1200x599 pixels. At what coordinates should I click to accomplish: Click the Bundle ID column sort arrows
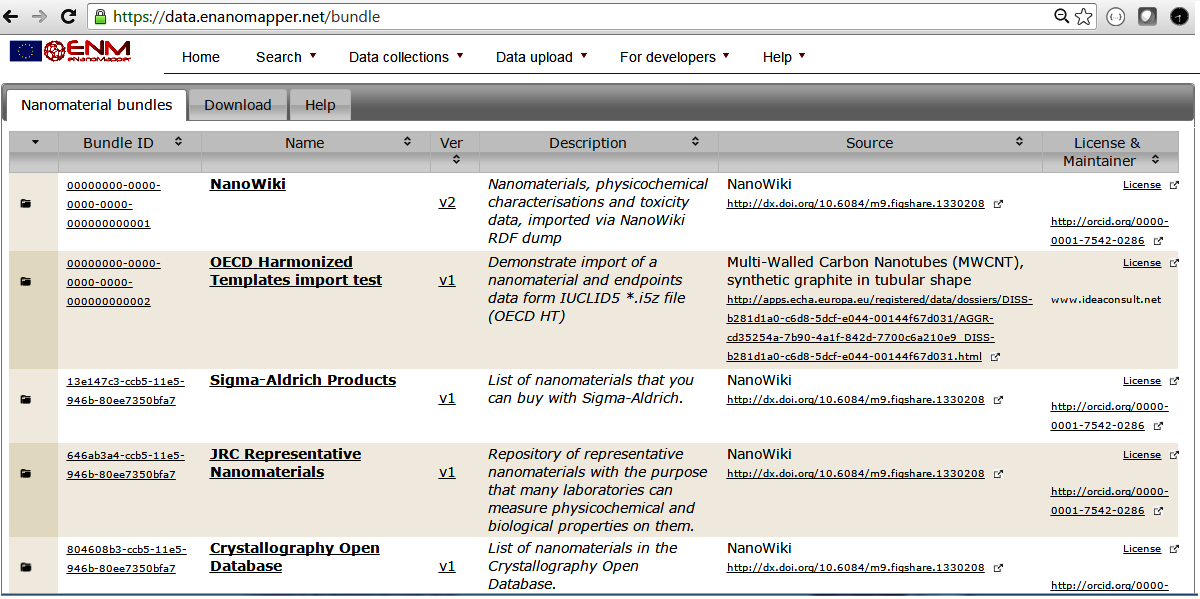point(178,142)
